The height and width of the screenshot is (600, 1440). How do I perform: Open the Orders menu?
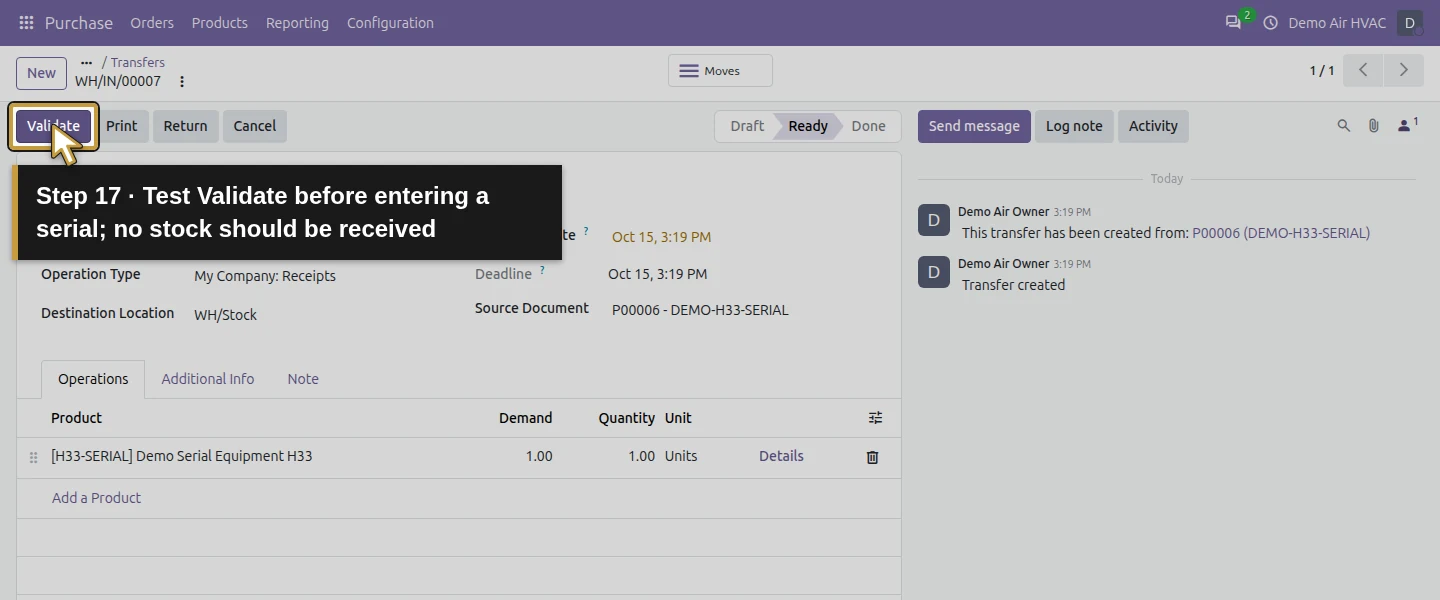[x=152, y=22]
